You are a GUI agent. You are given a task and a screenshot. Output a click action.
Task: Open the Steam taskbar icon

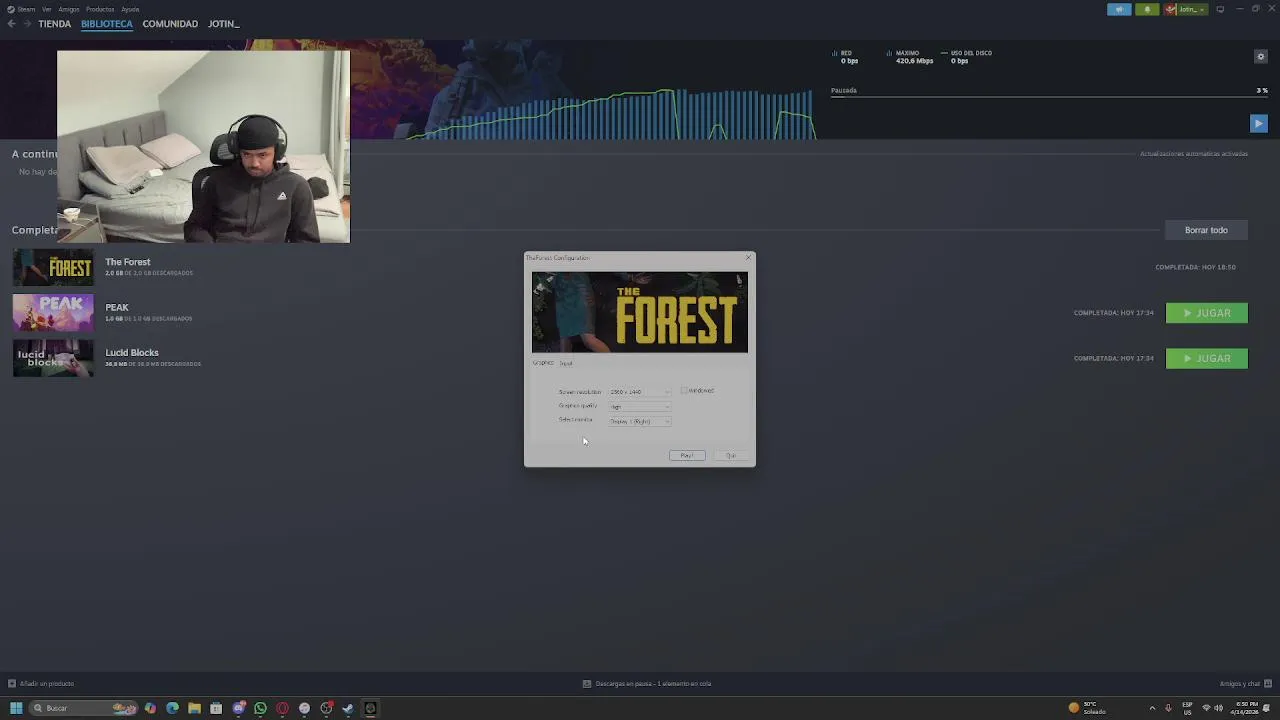click(x=348, y=708)
